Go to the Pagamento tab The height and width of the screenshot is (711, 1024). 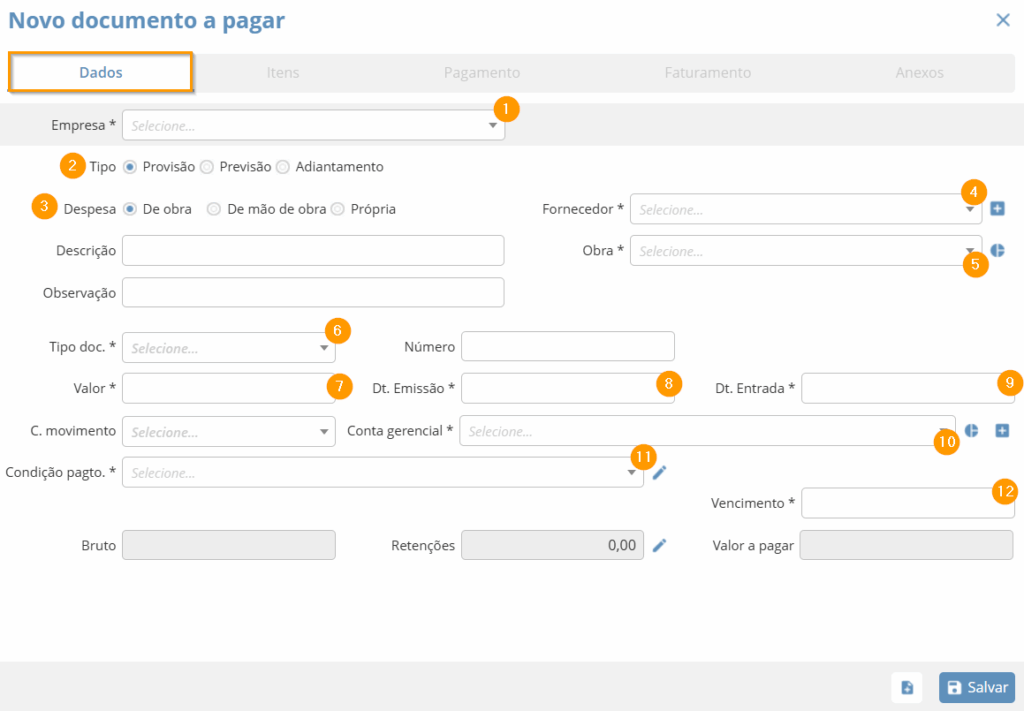click(481, 73)
